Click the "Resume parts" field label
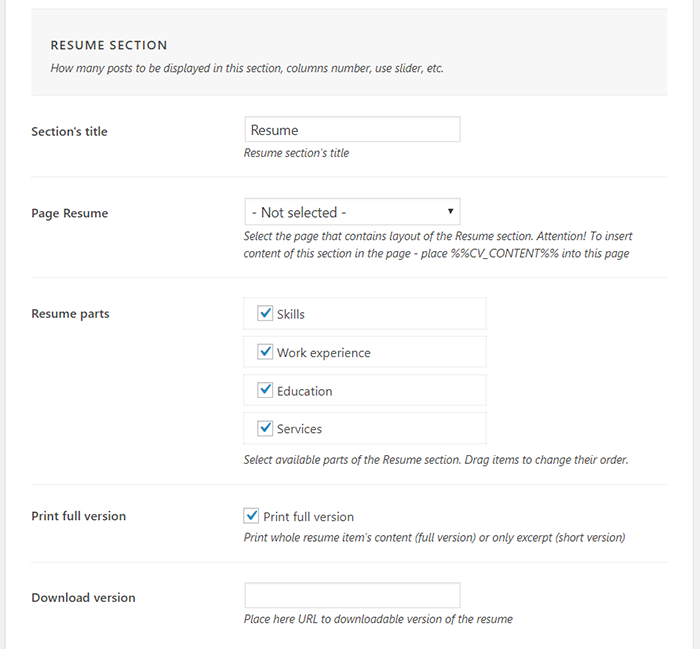700x649 pixels. click(70, 314)
